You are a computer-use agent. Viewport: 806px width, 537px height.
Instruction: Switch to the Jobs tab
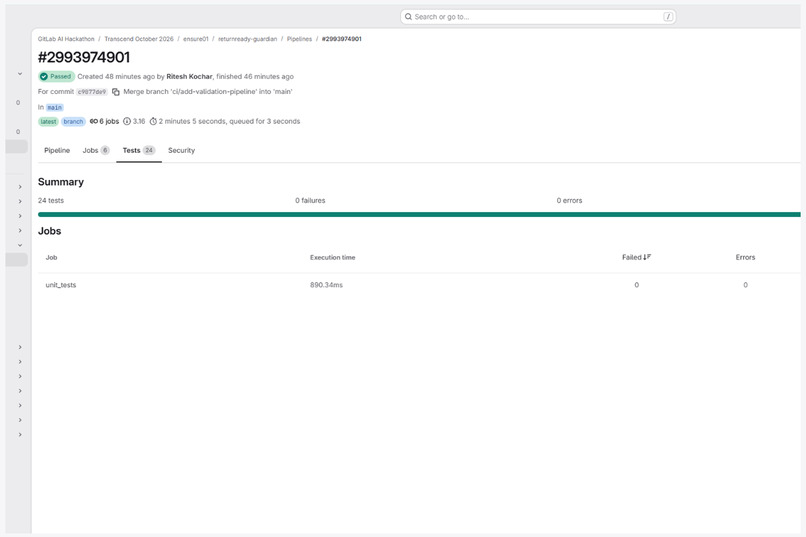tap(96, 151)
